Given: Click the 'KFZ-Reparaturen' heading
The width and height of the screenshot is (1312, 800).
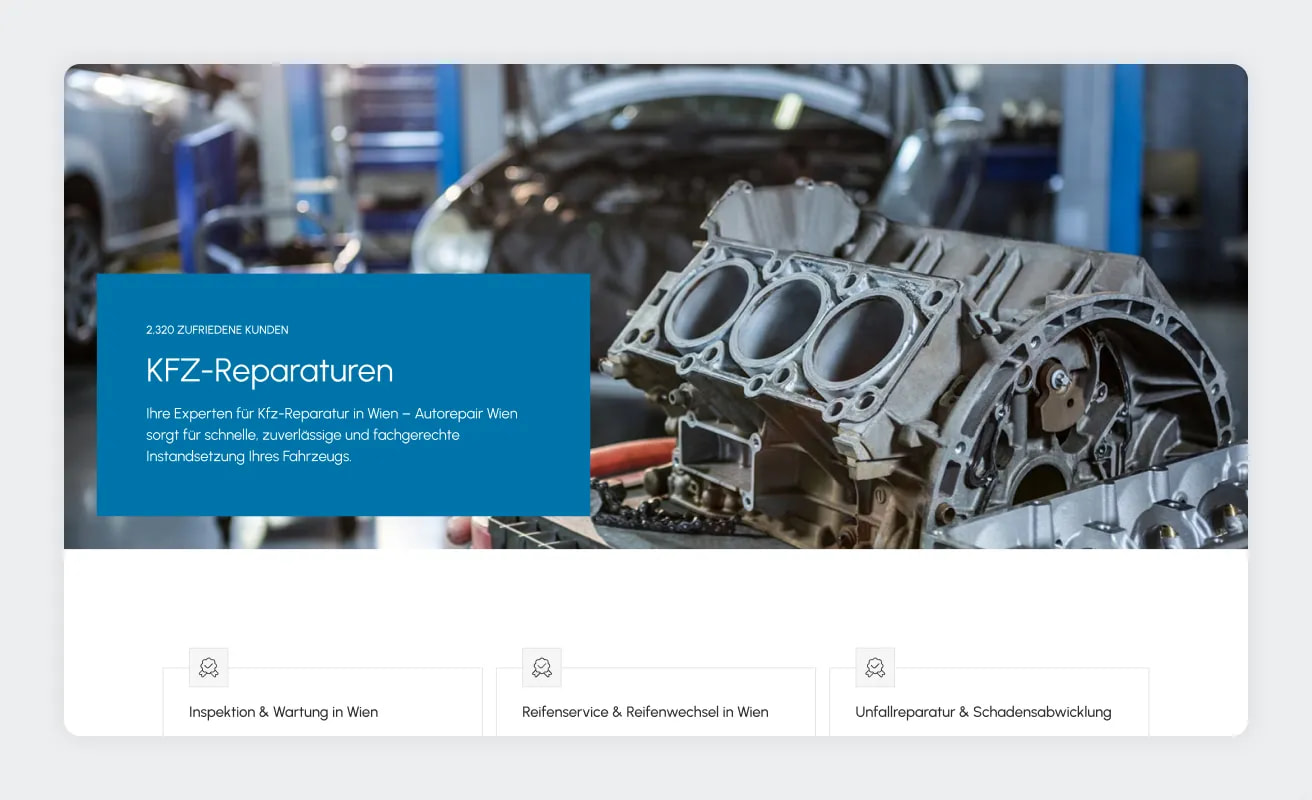Looking at the screenshot, I should (x=270, y=371).
